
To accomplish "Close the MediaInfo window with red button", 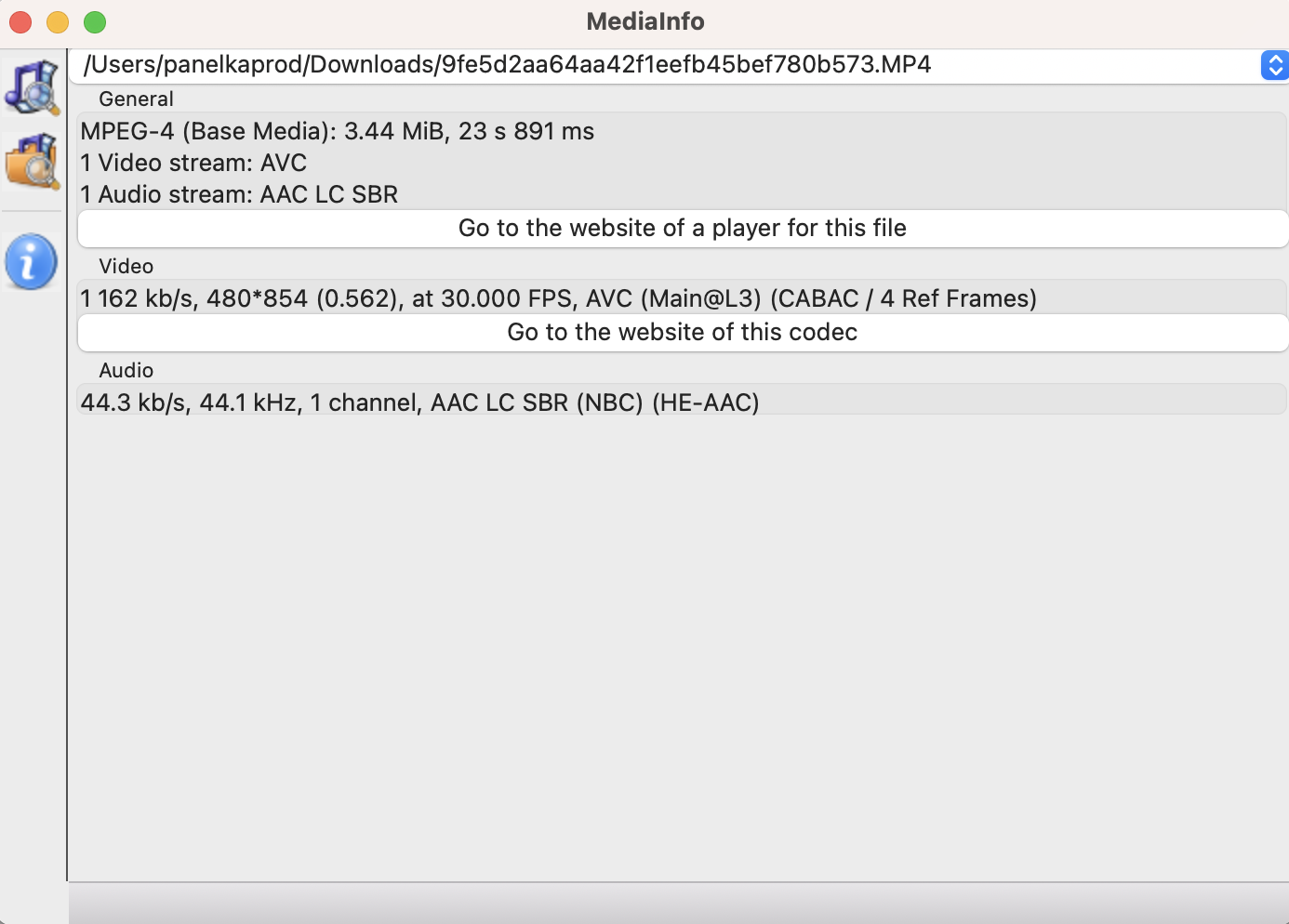I will [x=20, y=21].
